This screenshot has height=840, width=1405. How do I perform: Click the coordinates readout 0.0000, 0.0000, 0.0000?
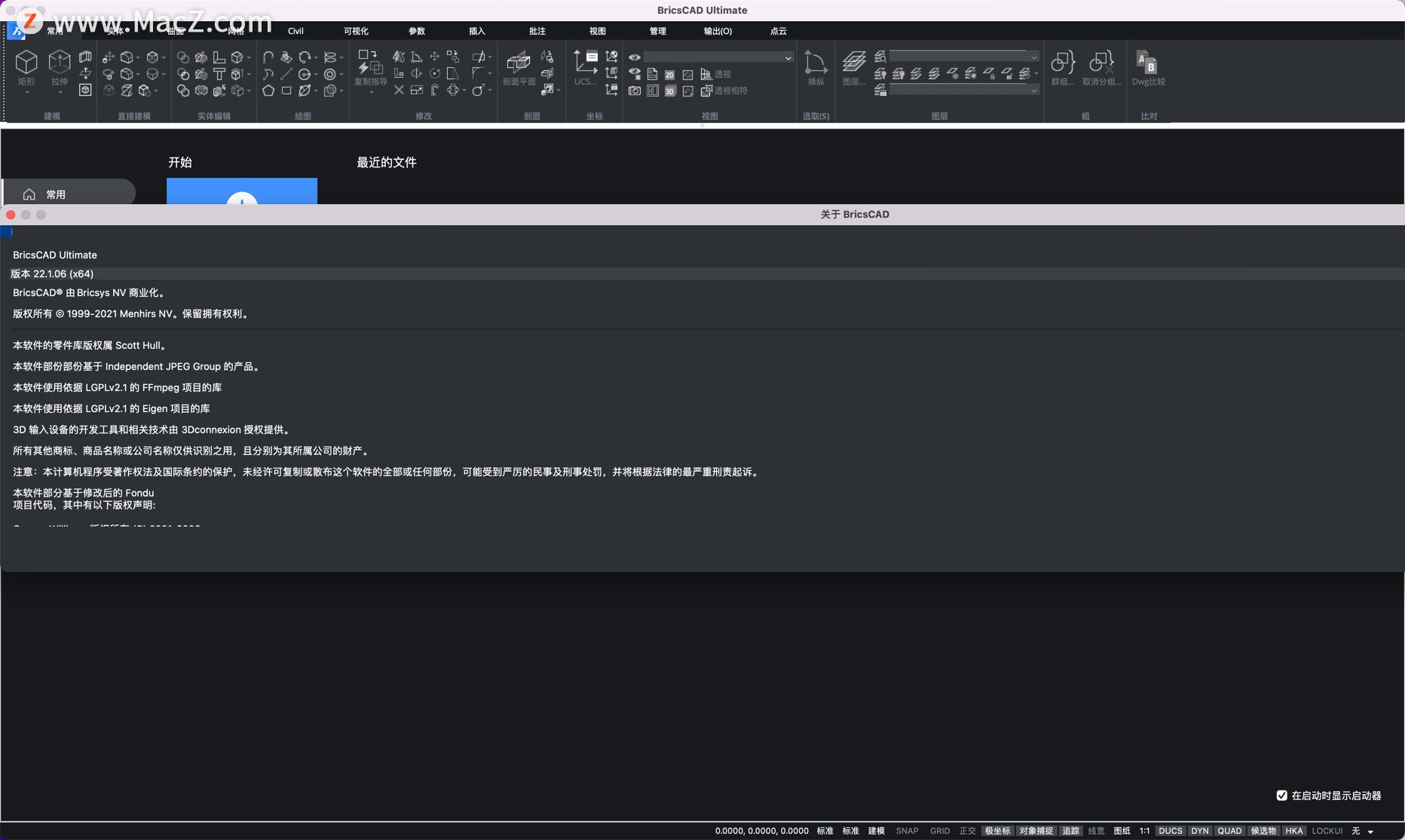(761, 831)
